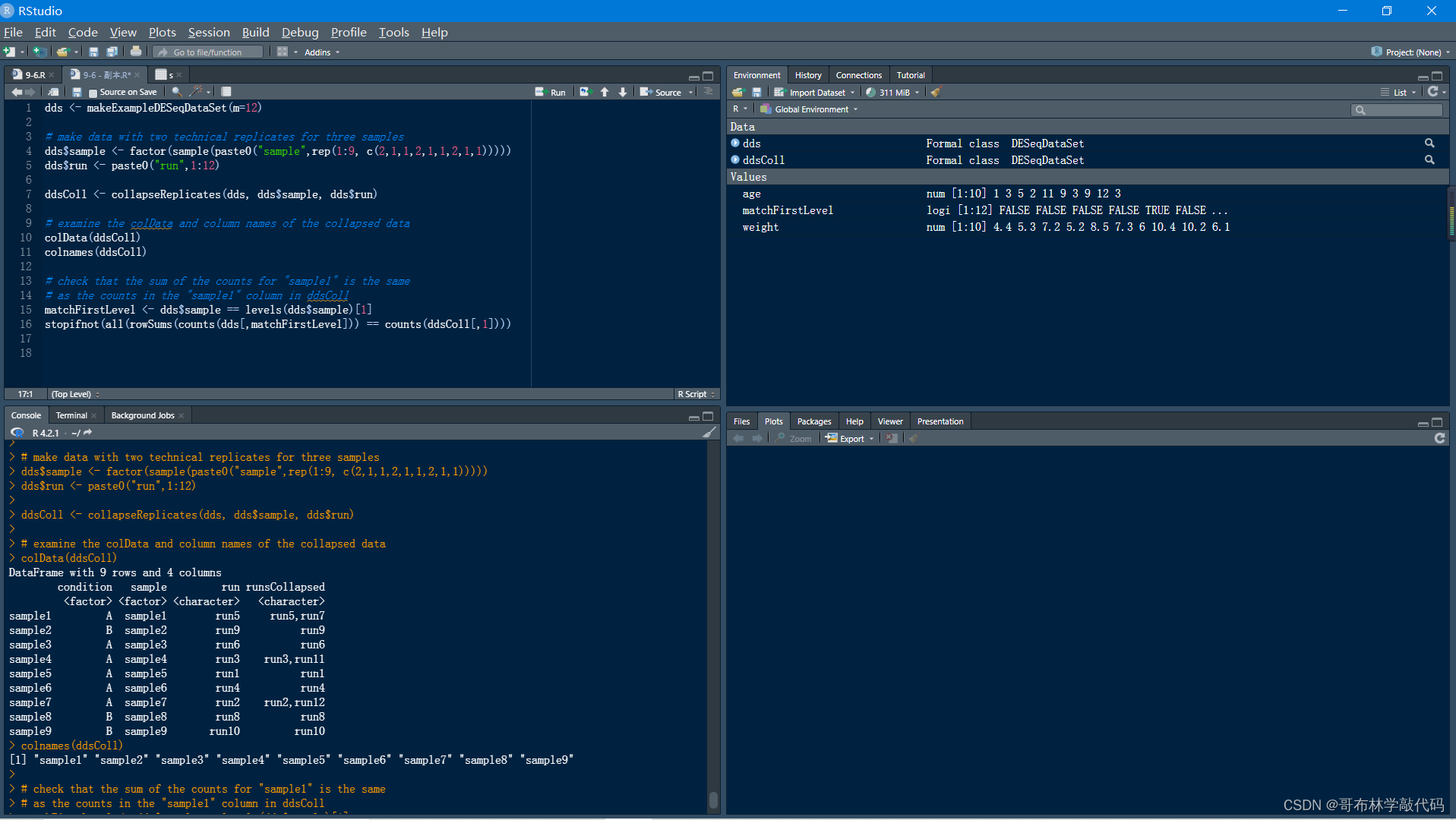Save workspace icon in Environment pane
The image size is (1456, 820).
click(x=756, y=92)
